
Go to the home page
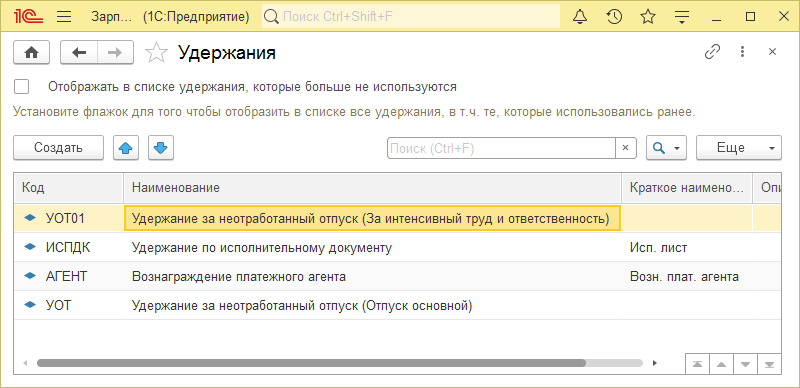point(32,52)
